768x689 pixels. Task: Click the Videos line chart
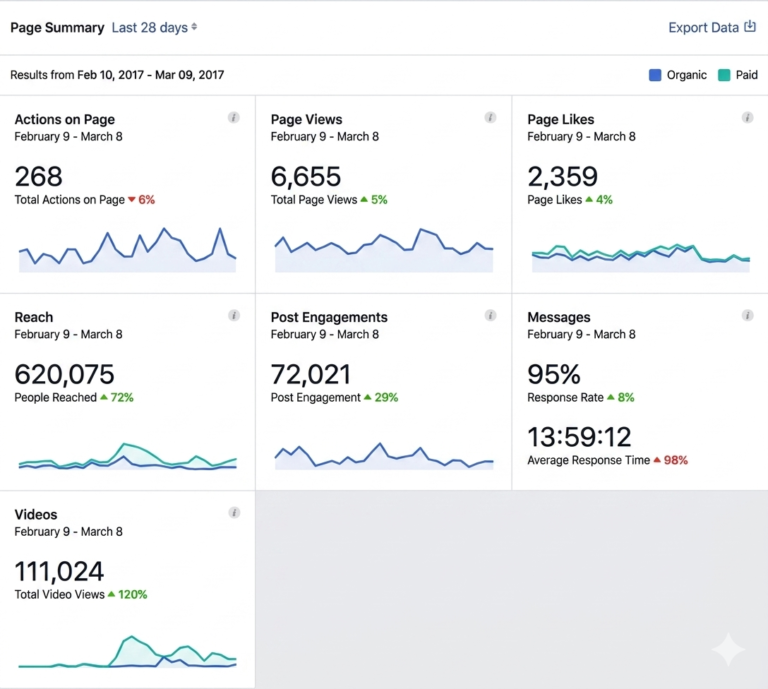pyautogui.click(x=127, y=652)
